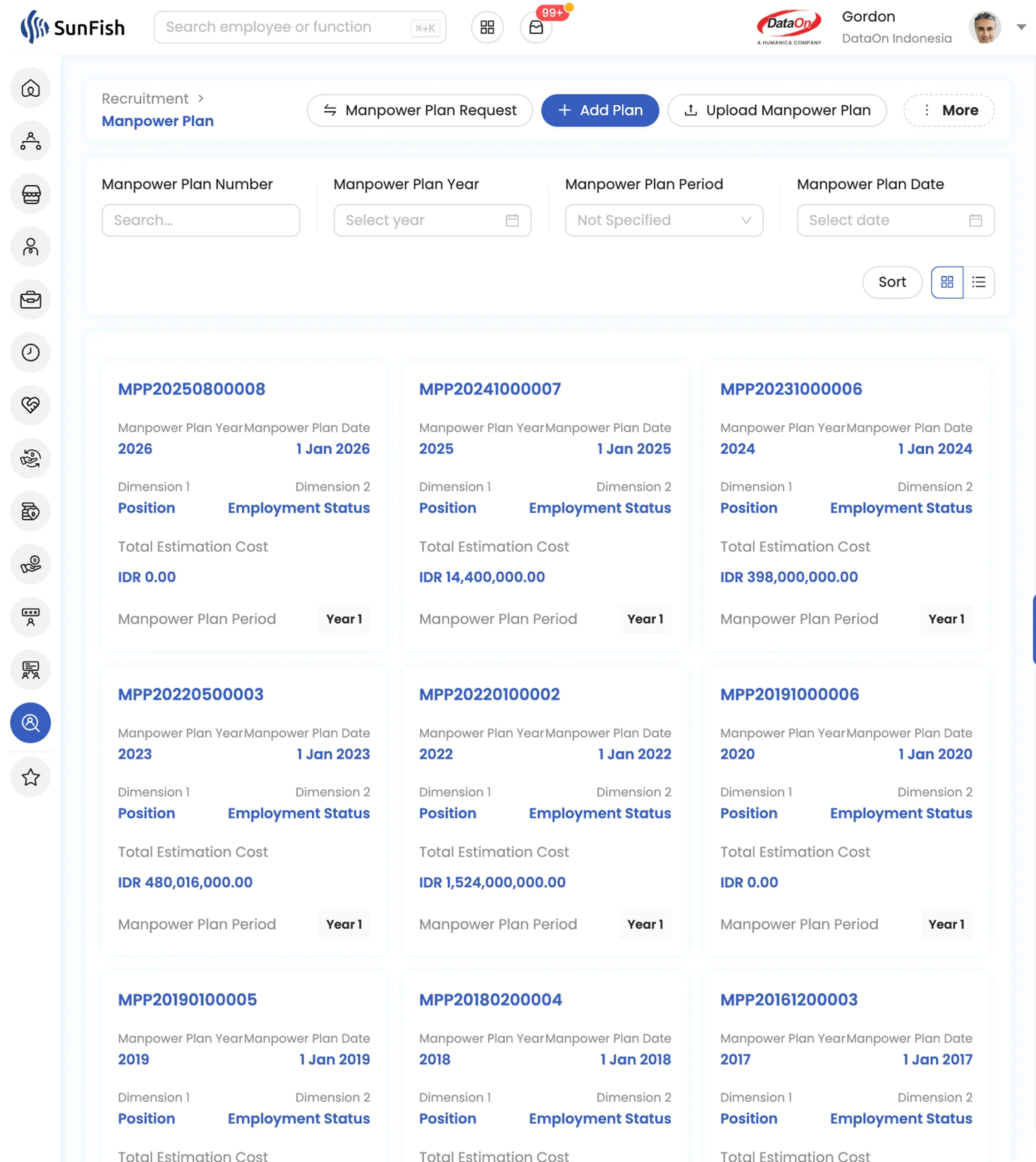Click the Year 1 badge on MPP20220100002
The height and width of the screenshot is (1162, 1036).
(645, 925)
